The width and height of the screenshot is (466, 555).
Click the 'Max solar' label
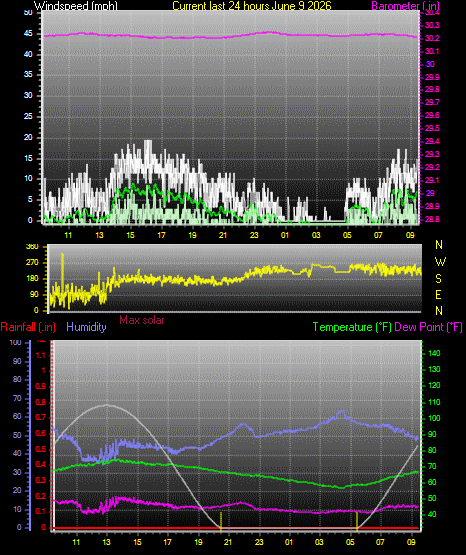point(142,320)
